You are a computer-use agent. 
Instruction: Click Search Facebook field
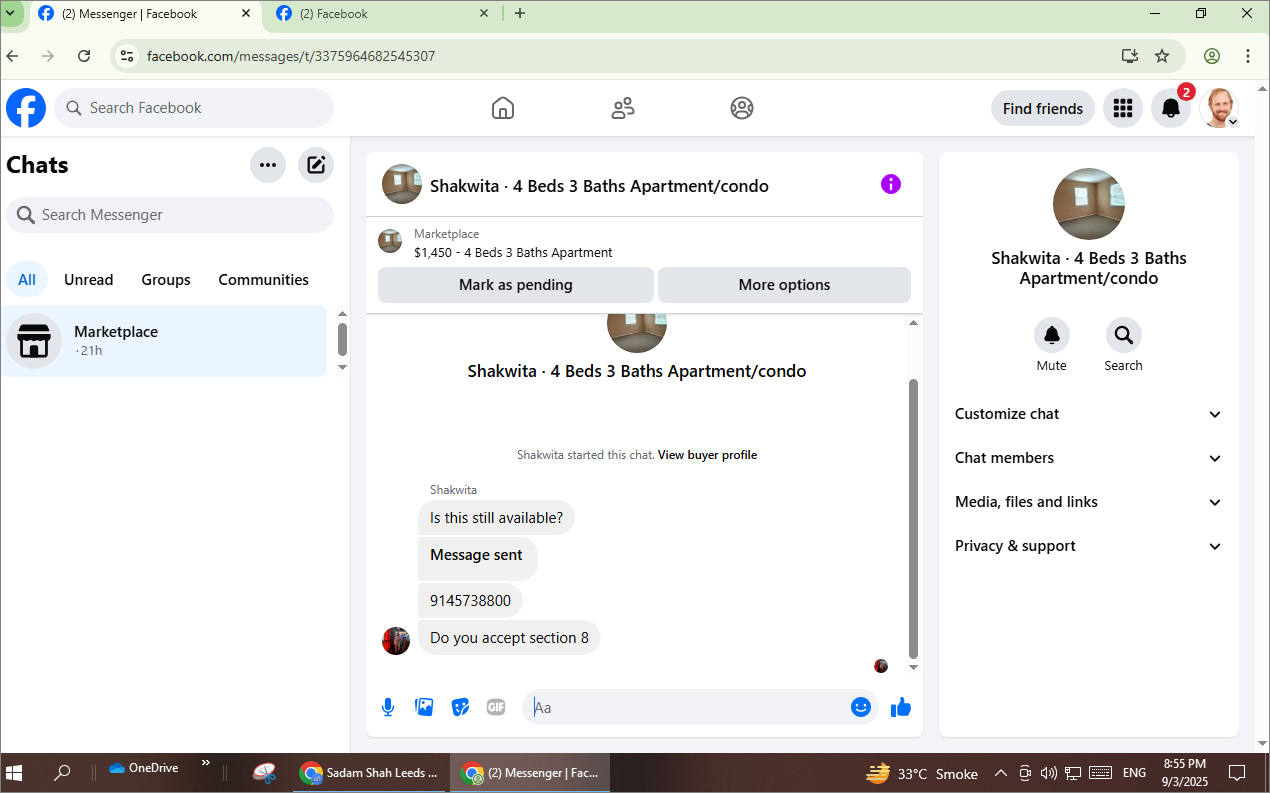pyautogui.click(x=194, y=108)
